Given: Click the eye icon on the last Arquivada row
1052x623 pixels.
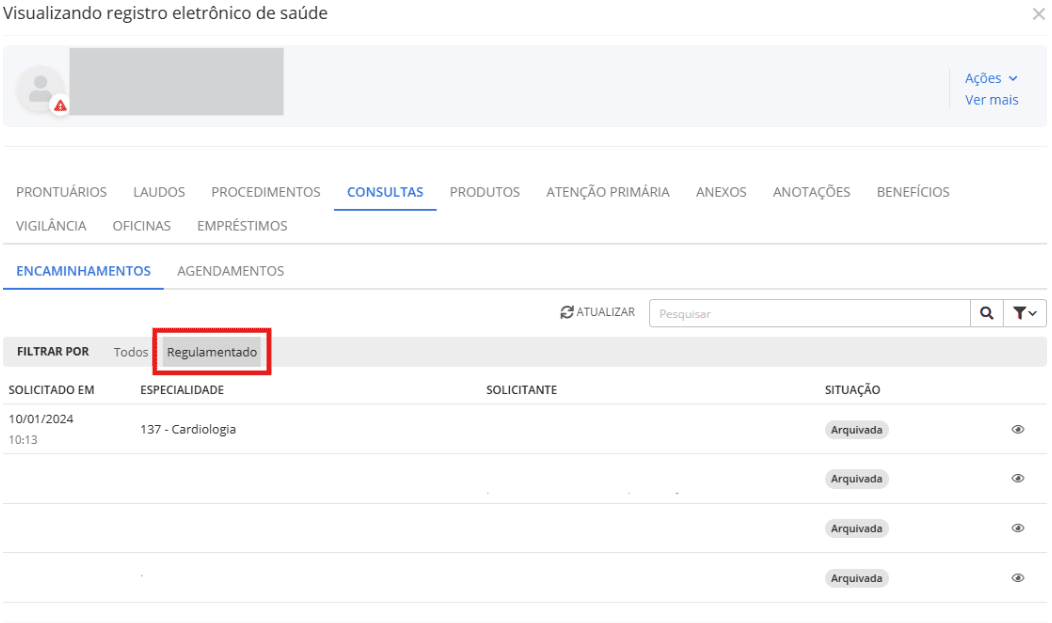Looking at the screenshot, I should (x=1016, y=576).
